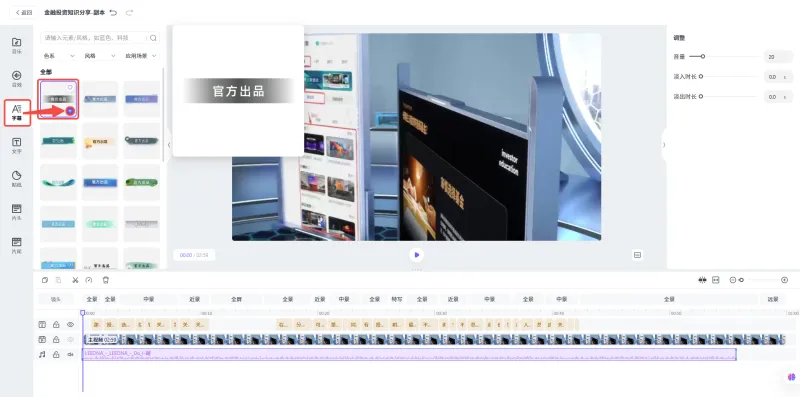Image resolution: width=800 pixels, height=397 pixels.
Task: Favorite the first subtitle style with heart icon
Action: (x=70, y=87)
